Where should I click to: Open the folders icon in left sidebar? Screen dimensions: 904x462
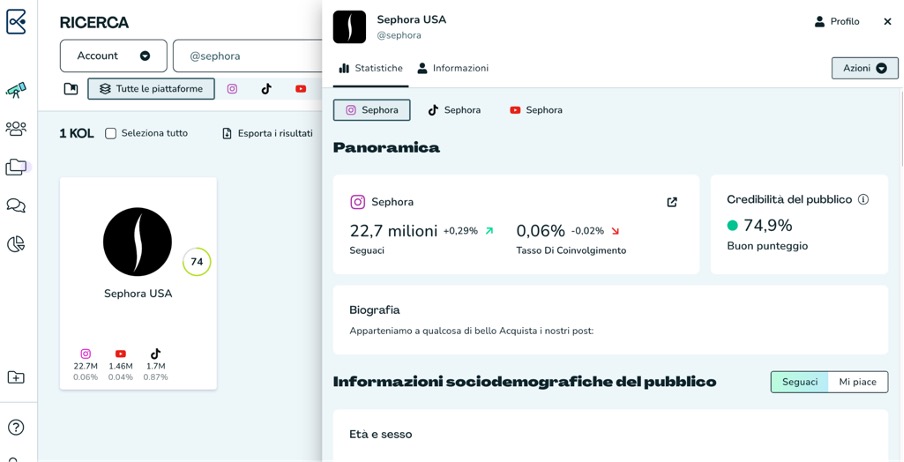[x=16, y=167]
